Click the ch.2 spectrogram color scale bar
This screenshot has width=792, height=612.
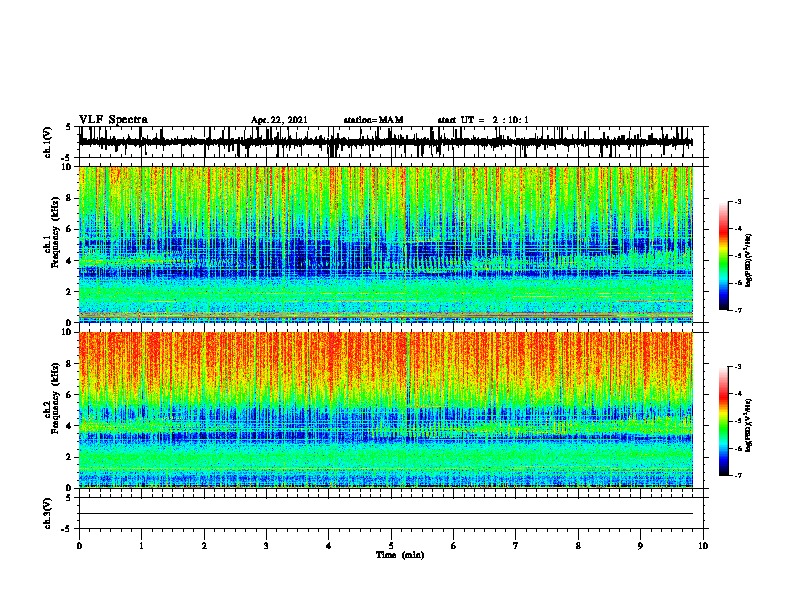[x=723, y=421]
